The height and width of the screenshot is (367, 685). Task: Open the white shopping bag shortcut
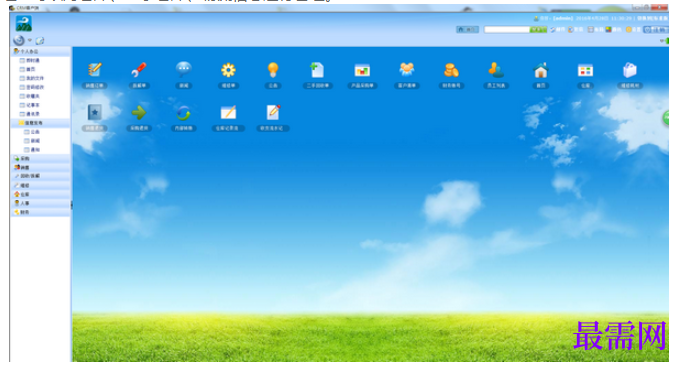click(x=630, y=70)
